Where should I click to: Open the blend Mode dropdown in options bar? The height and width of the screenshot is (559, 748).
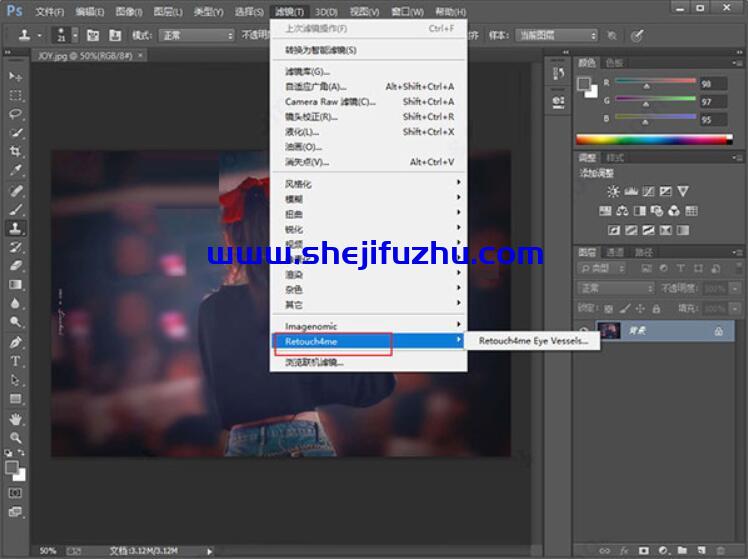point(196,35)
